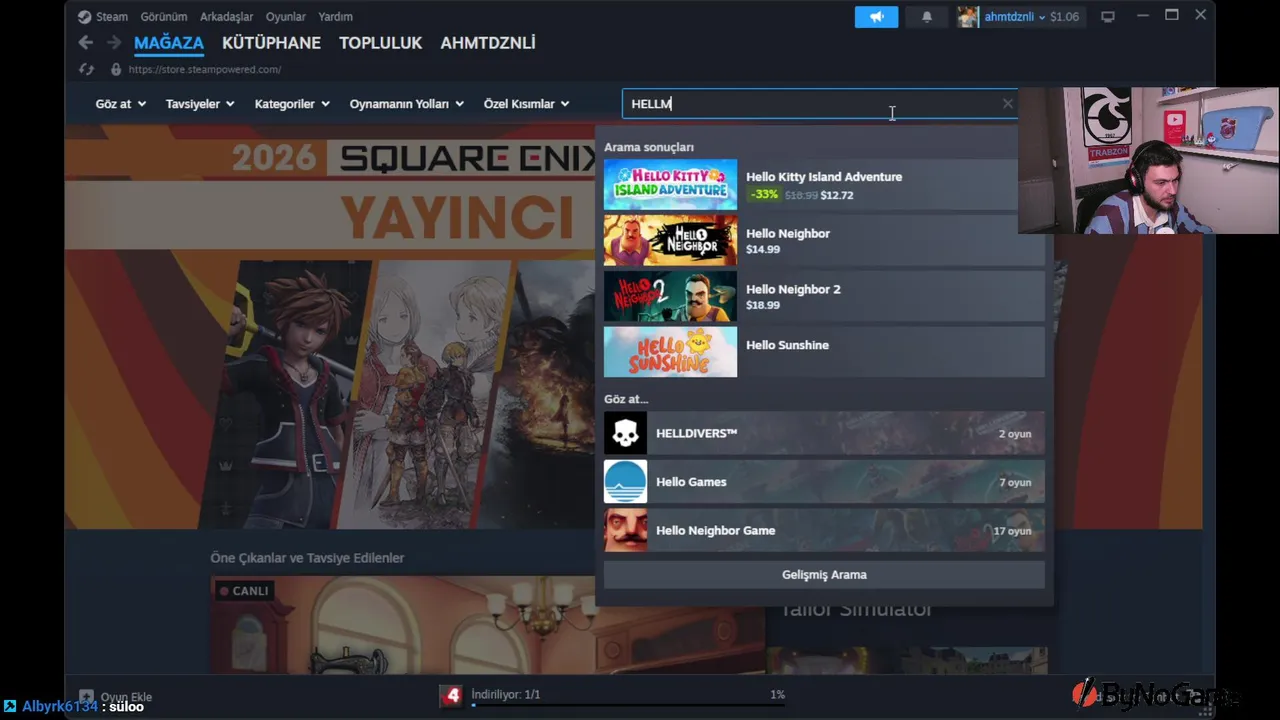Open the Görünüm menu
Screen dimensions: 1280x720
[164, 17]
